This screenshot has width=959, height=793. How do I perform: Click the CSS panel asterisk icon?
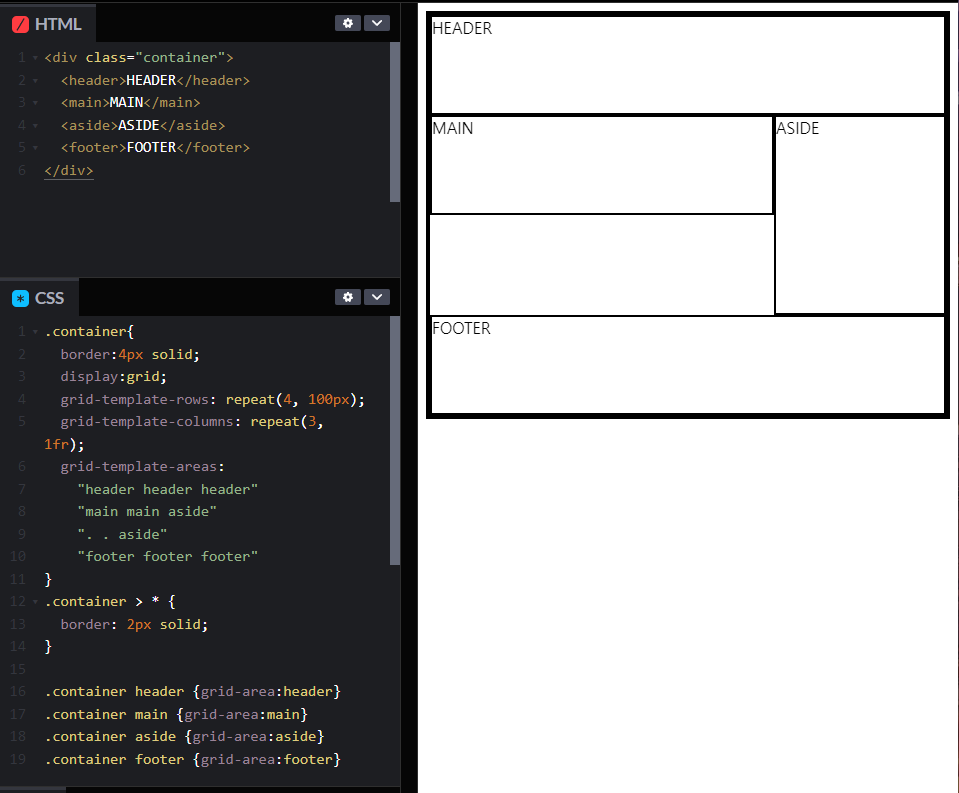[20, 298]
